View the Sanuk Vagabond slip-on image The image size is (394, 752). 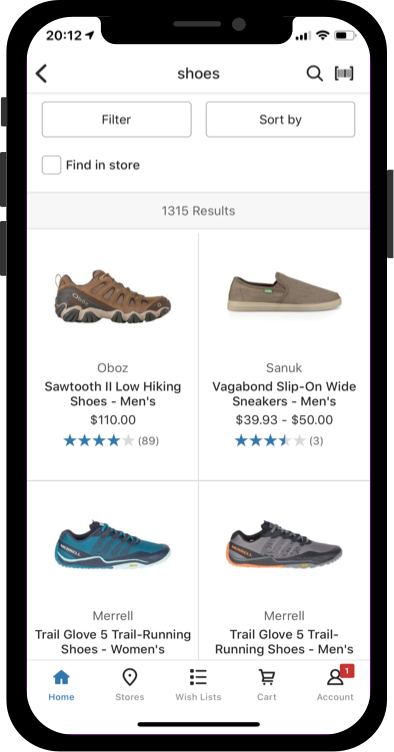click(x=284, y=292)
